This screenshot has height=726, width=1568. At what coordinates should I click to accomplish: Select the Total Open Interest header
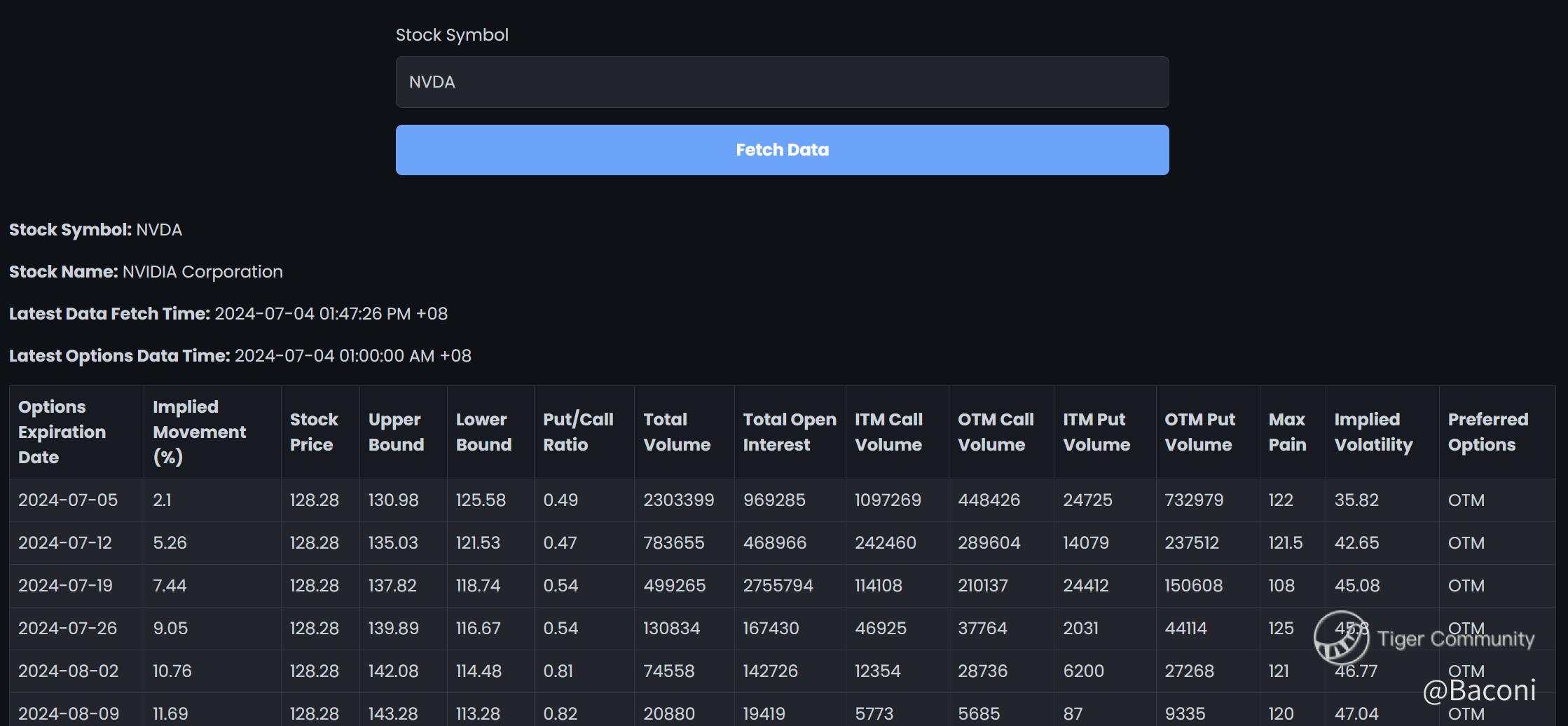(x=789, y=432)
